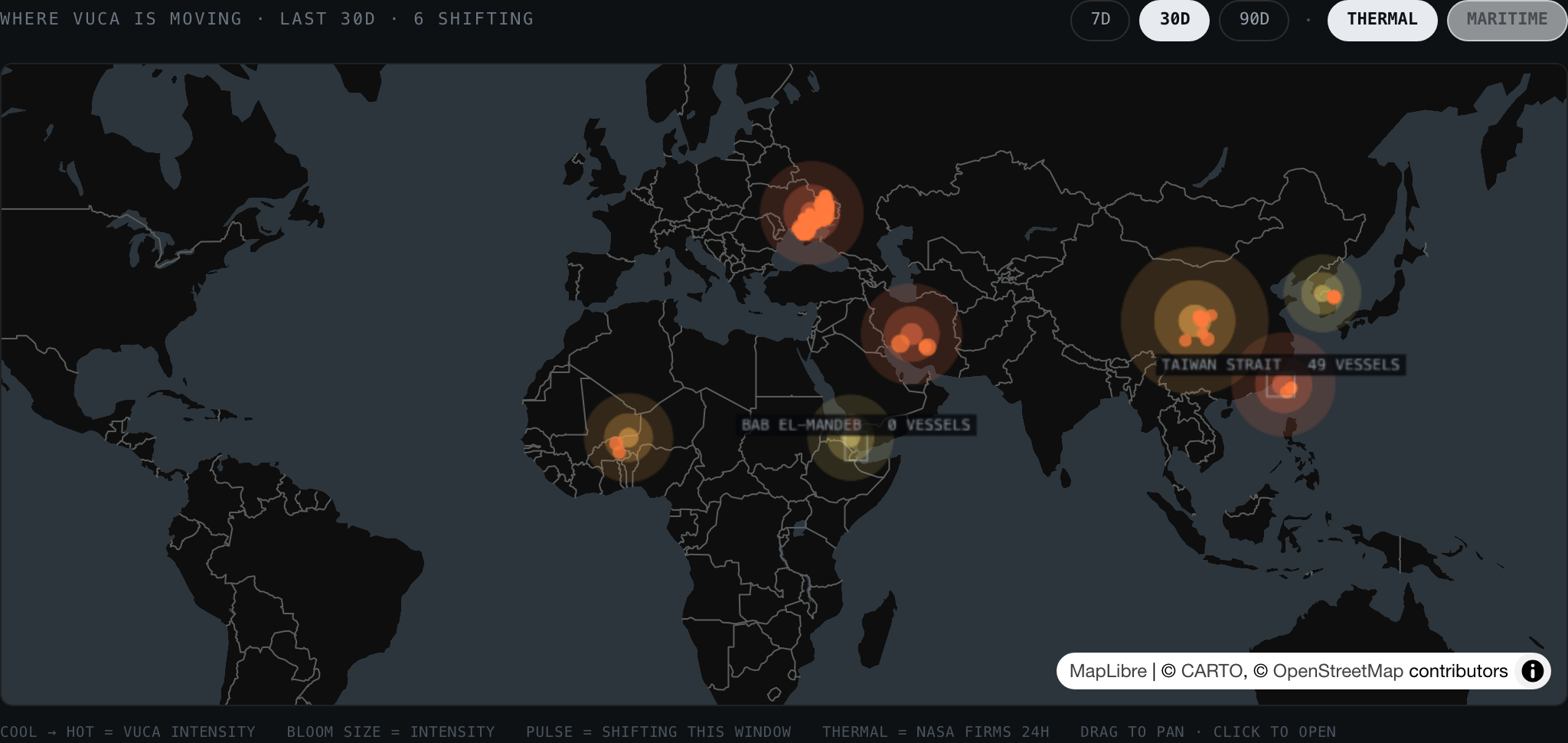
Task: Open the Korean Peninsula hotspot
Action: pyautogui.click(x=1322, y=293)
